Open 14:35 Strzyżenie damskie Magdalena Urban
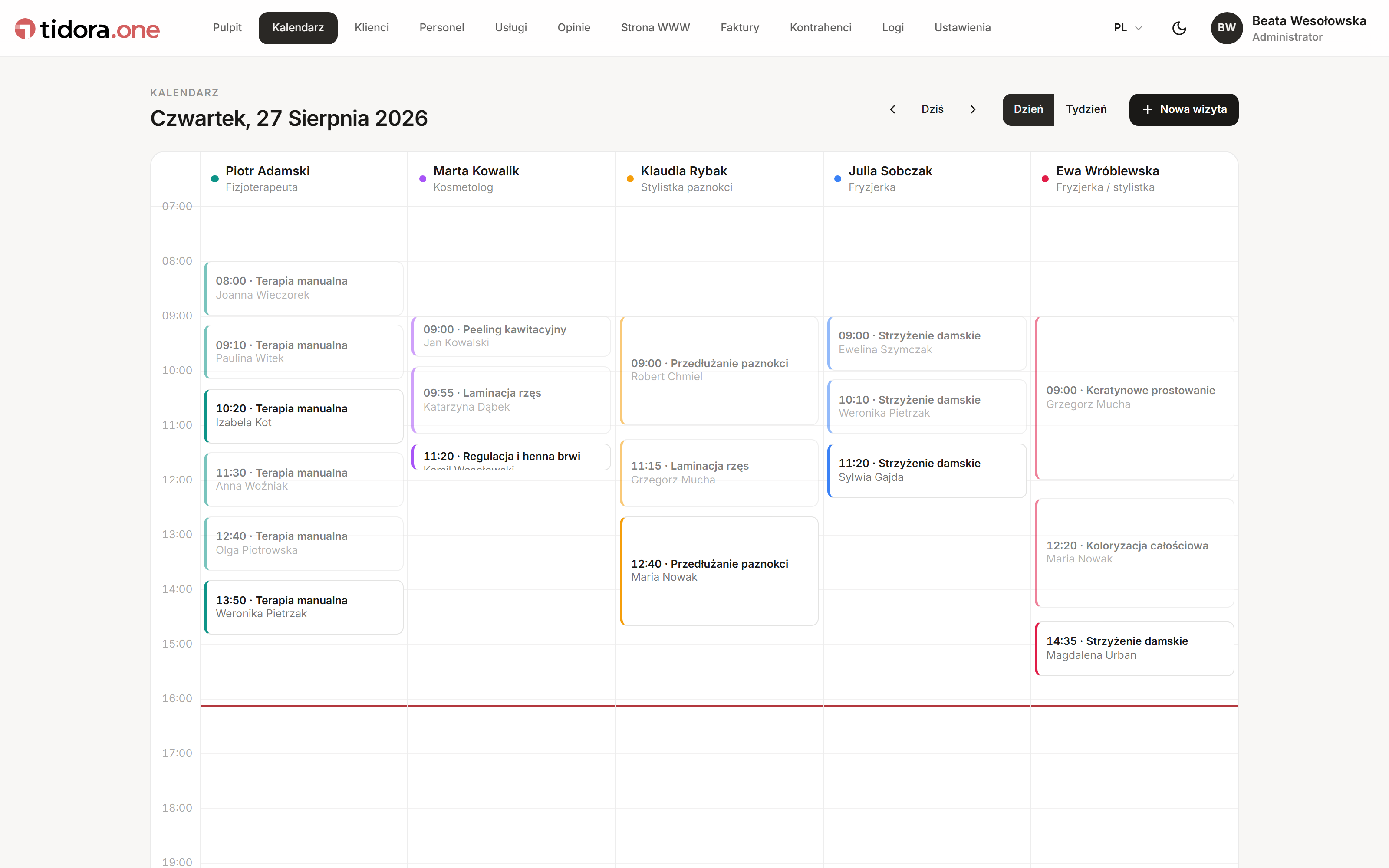The height and width of the screenshot is (868, 1389). [1134, 648]
